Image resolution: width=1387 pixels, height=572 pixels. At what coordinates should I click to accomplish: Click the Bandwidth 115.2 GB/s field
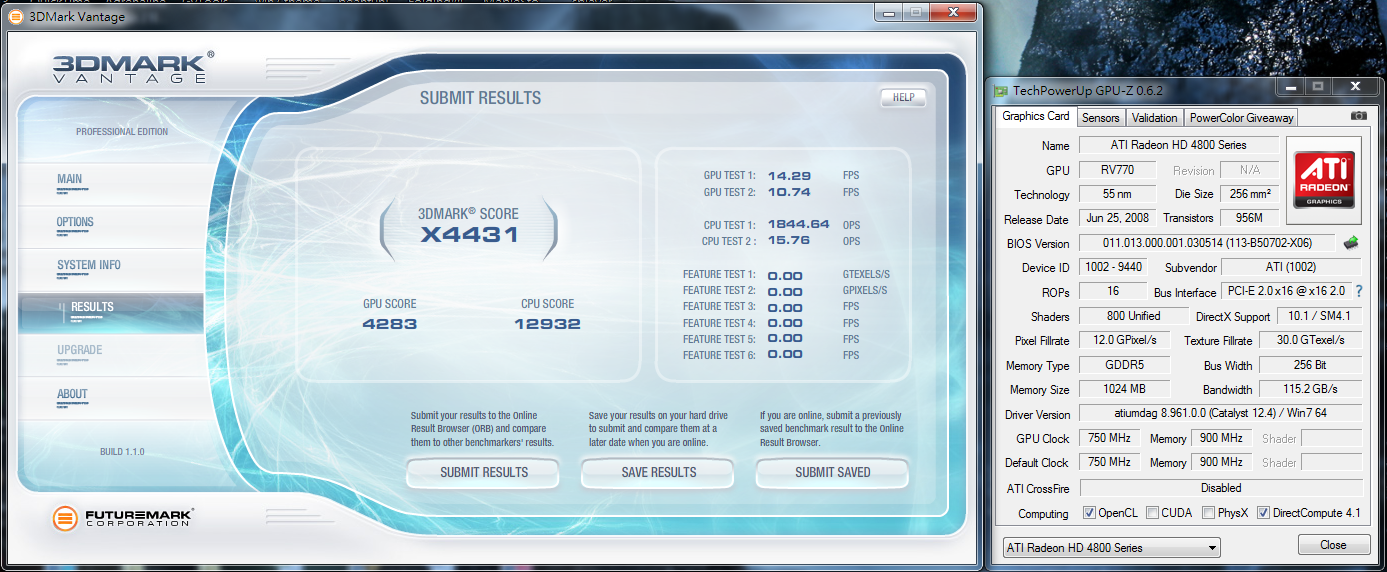pyautogui.click(x=1309, y=389)
